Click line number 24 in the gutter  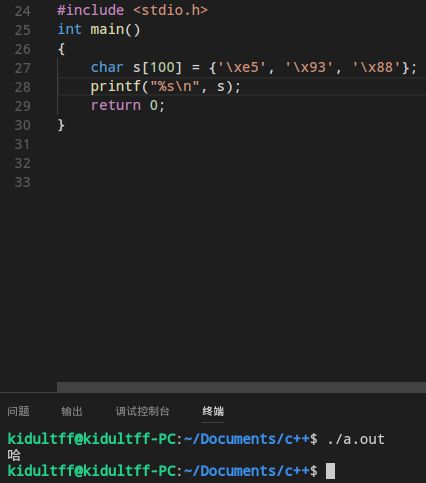coord(22,11)
